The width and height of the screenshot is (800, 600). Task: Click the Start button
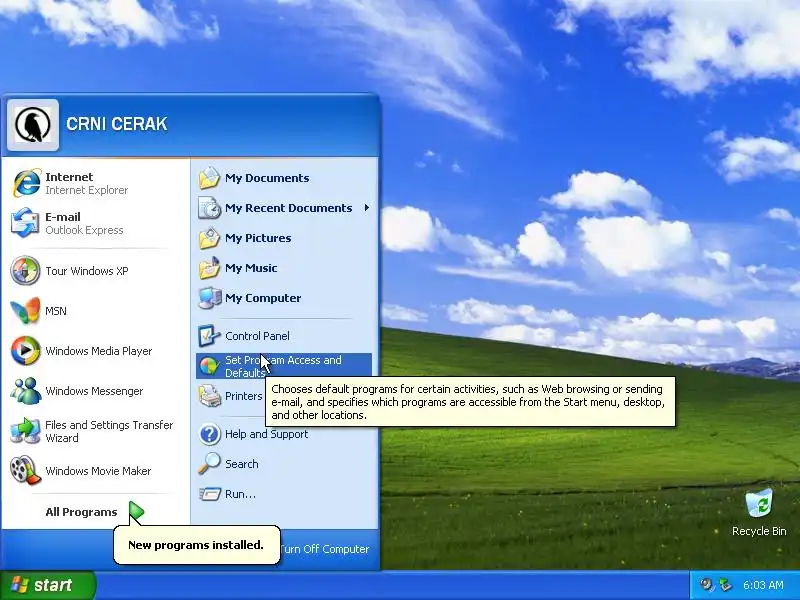tap(48, 585)
